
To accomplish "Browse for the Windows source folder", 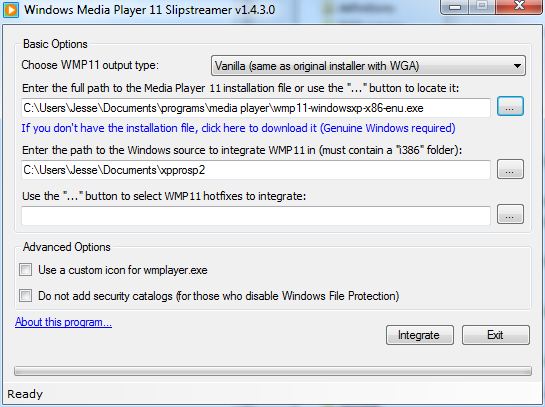I will click(x=510, y=169).
